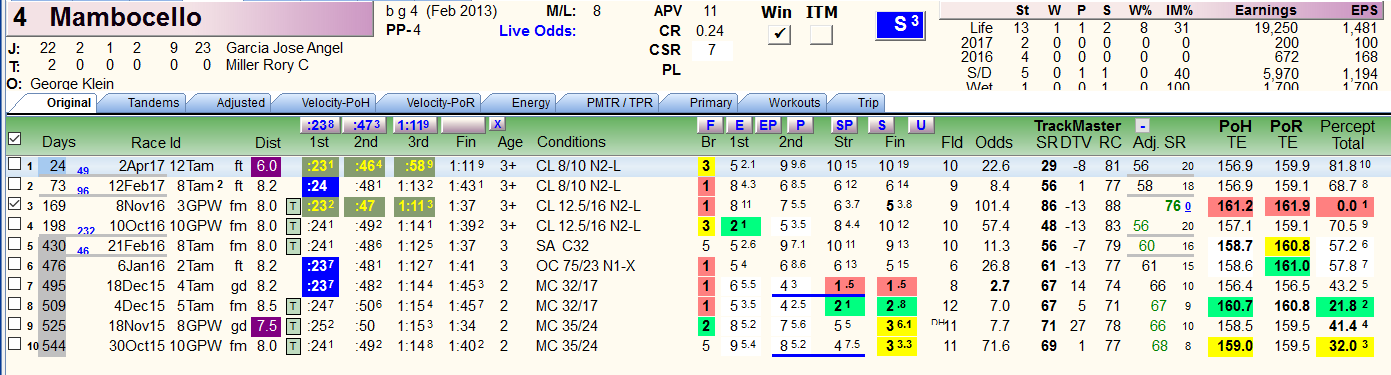Click the purple 7.5 distance cell
This screenshot has height=375, width=1391.
265,326
